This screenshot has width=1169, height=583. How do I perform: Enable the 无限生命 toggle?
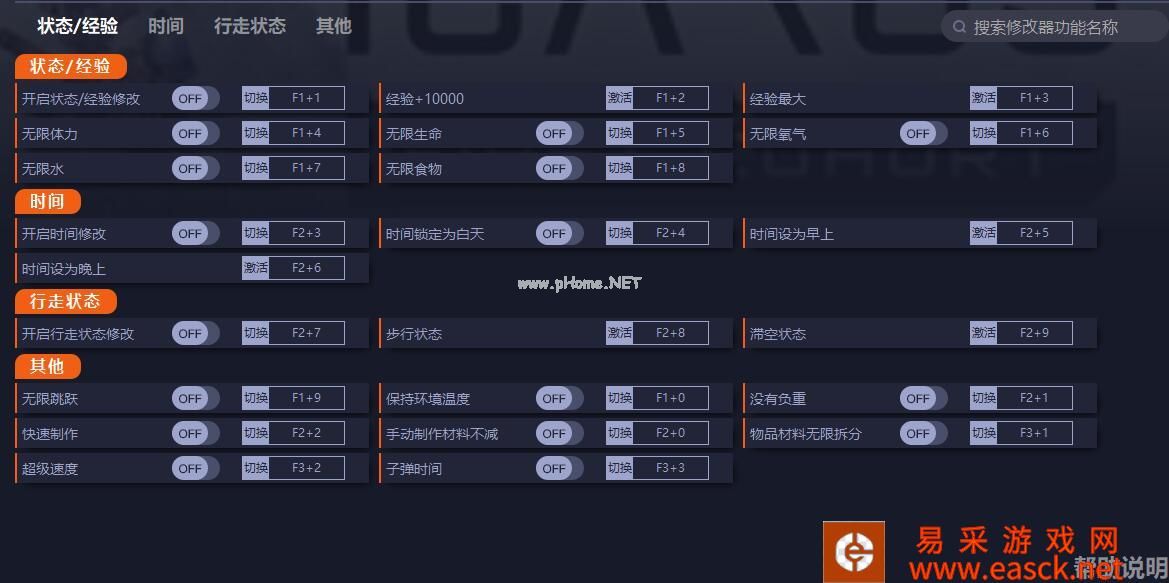559,133
